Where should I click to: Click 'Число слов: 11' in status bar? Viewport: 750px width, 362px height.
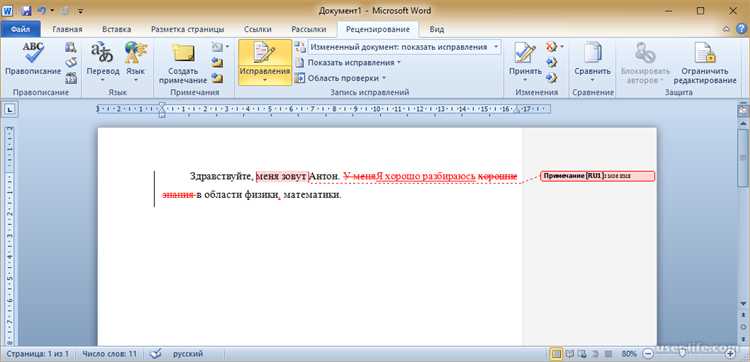pos(109,354)
